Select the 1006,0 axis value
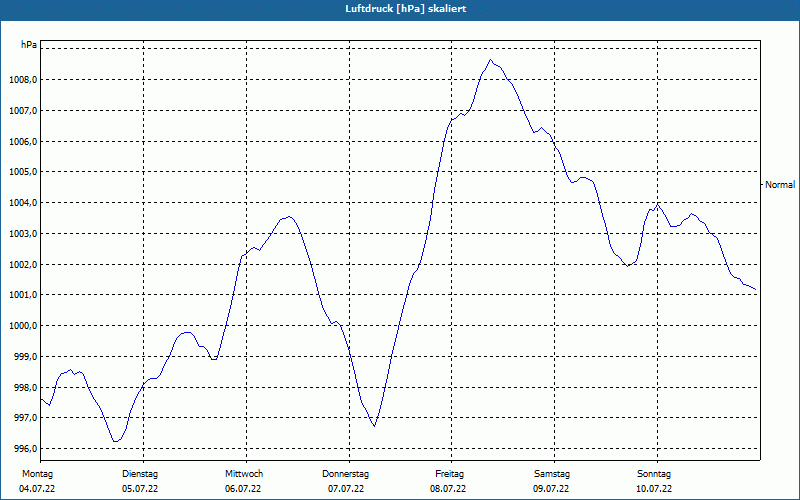The height and width of the screenshot is (500, 800). (22, 141)
